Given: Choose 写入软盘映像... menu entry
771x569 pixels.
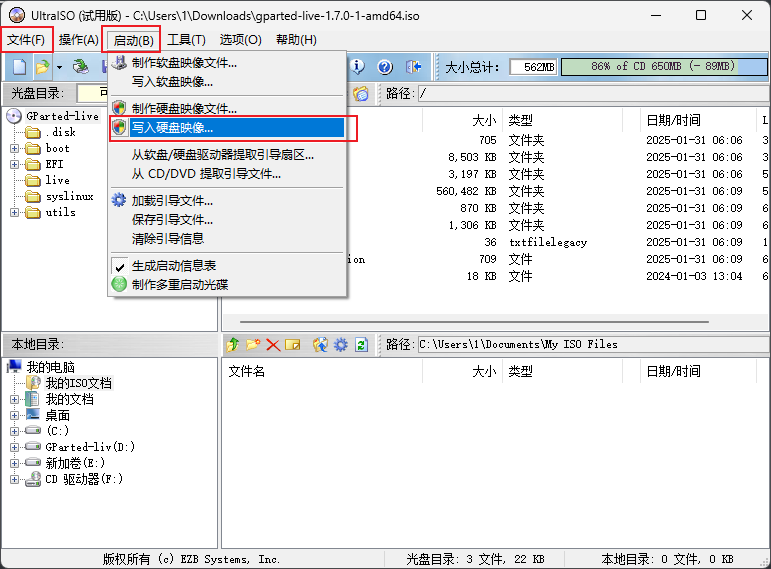Looking at the screenshot, I should click(228, 82).
